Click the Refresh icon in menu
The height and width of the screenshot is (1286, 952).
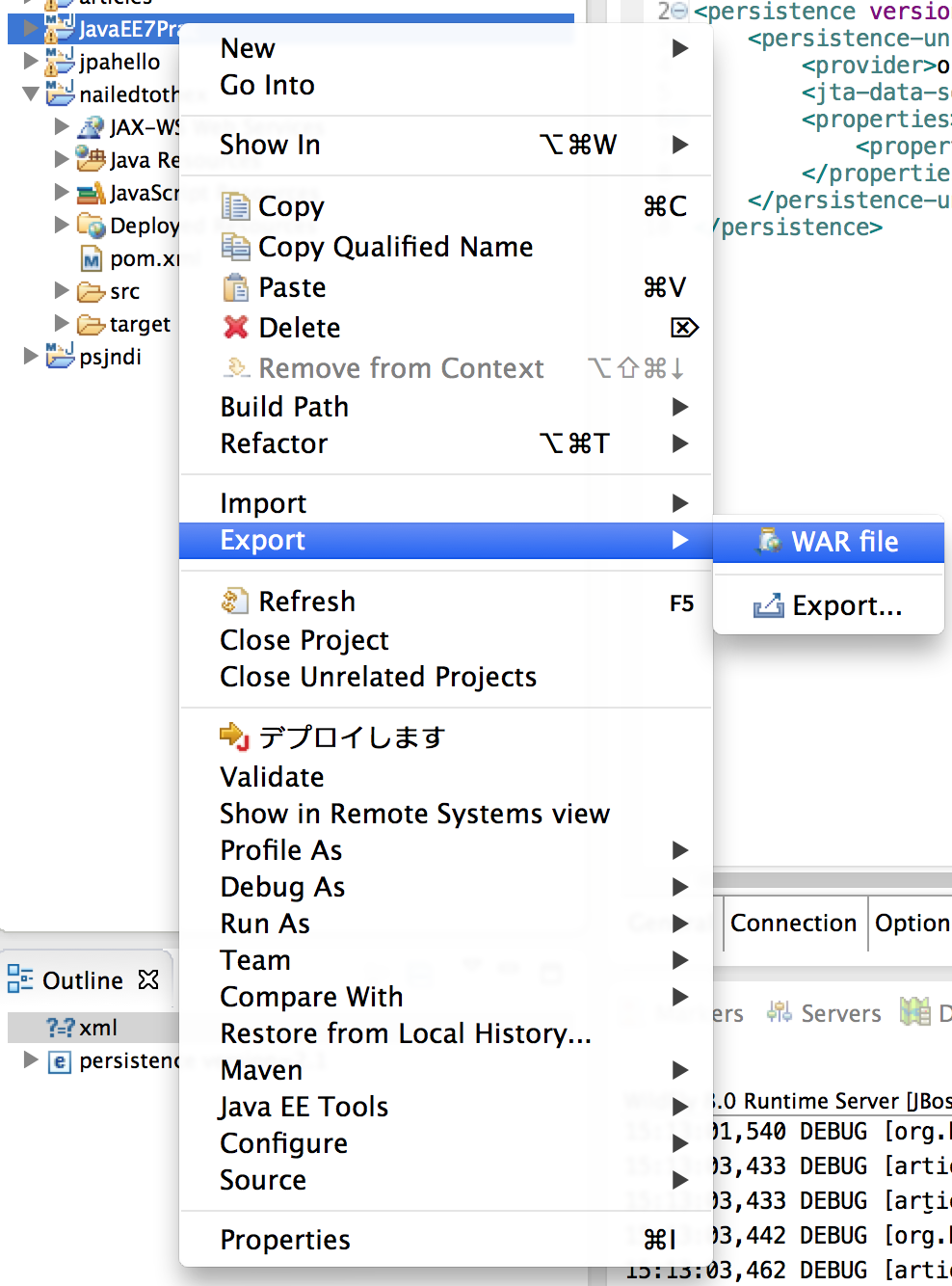[235, 602]
